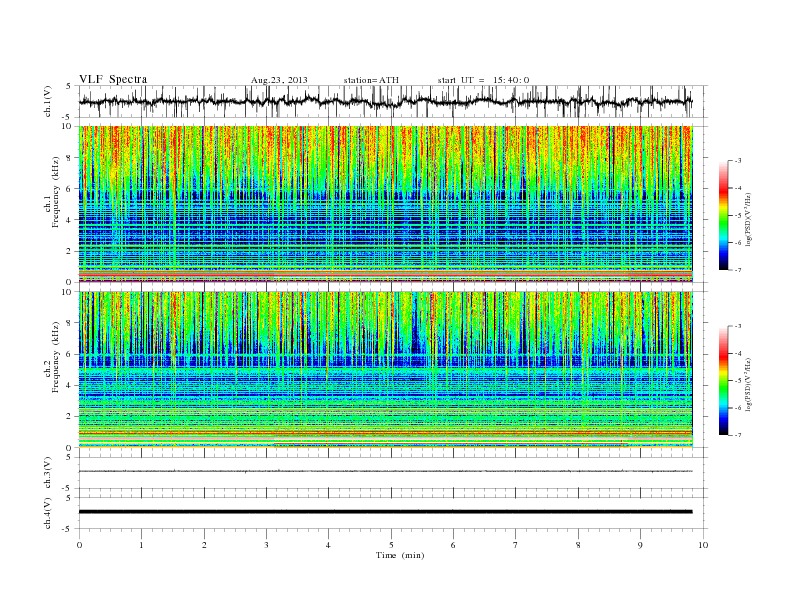
Task: Click the "-7" label below ch.2 colorbar
Action: point(737,435)
